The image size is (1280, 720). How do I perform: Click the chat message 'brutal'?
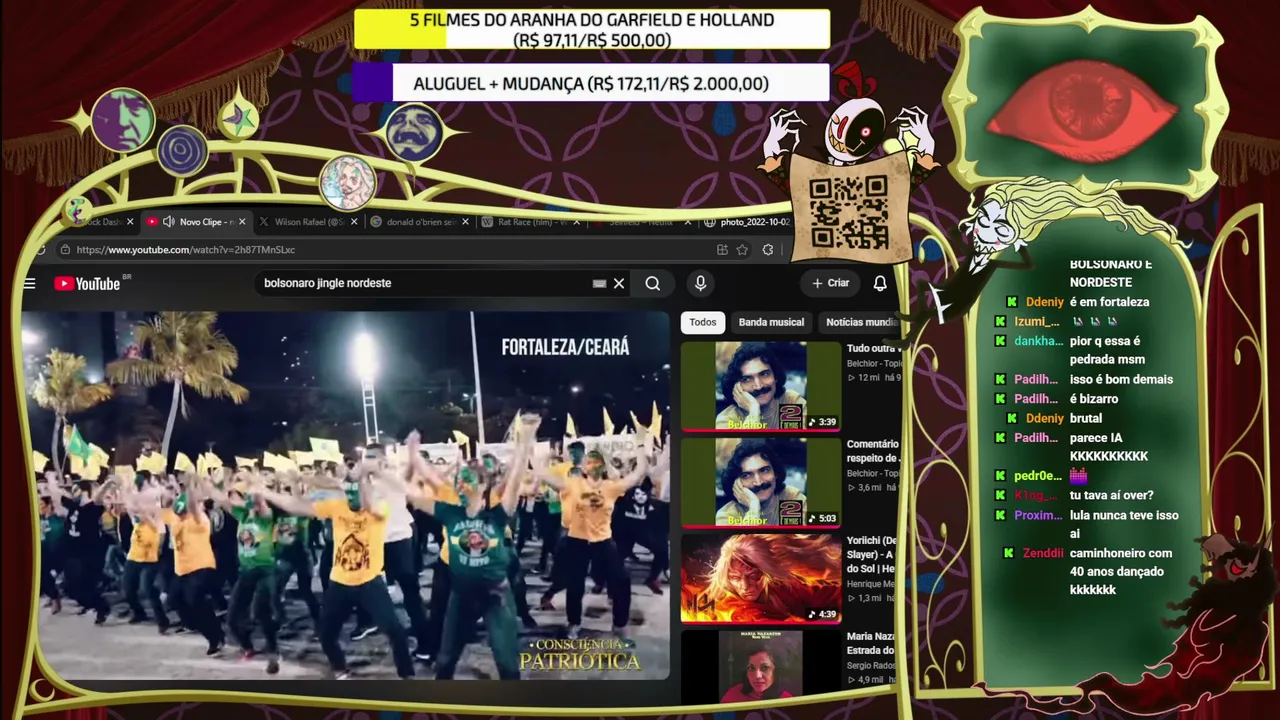(1086, 418)
